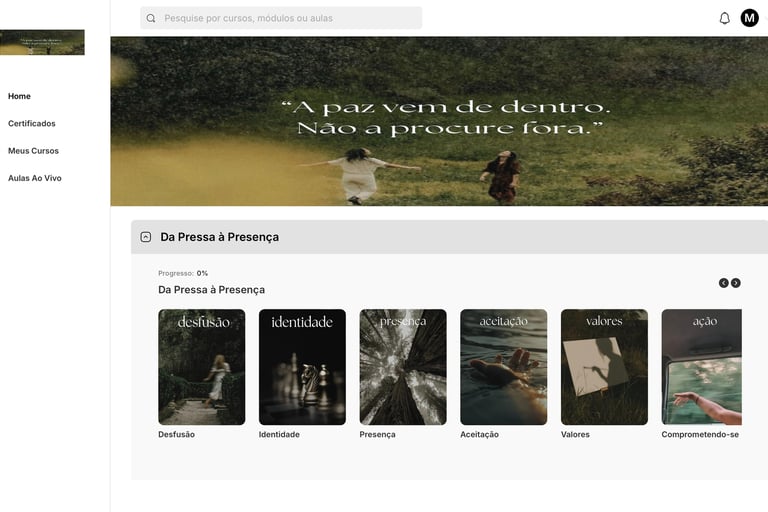The image size is (768, 512).
Task: Focus the course search field
Action: click(x=281, y=18)
